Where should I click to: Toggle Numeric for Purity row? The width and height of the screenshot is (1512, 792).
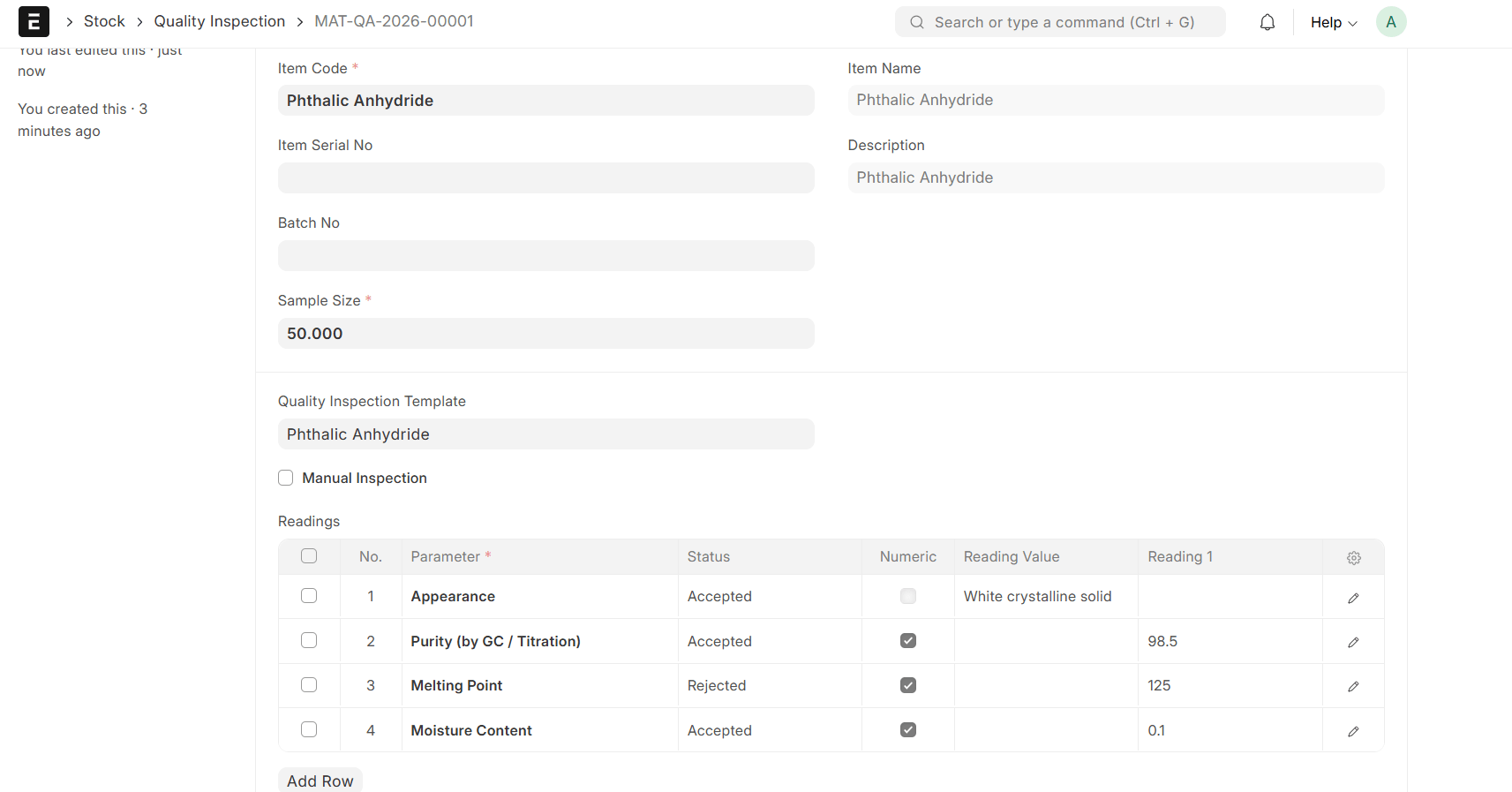coord(907,641)
